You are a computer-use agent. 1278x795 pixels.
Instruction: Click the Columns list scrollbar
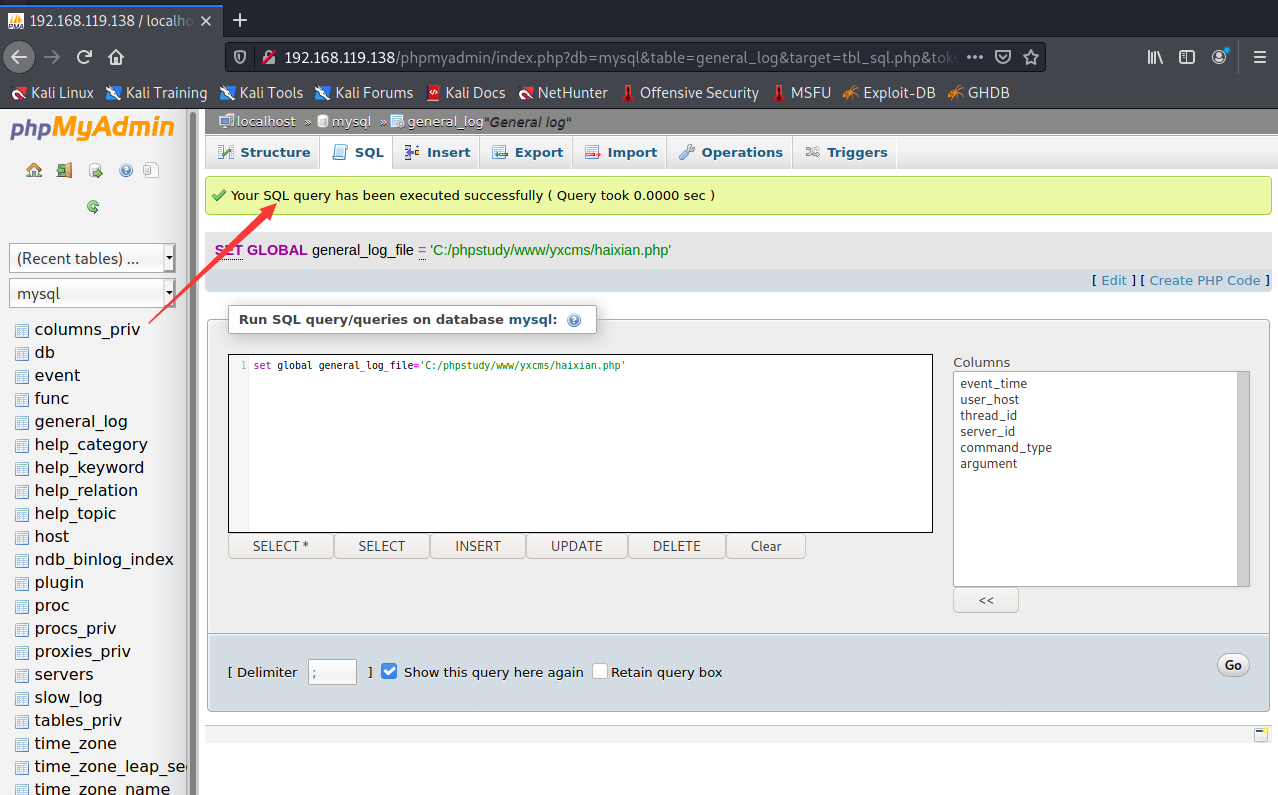[x=1243, y=478]
